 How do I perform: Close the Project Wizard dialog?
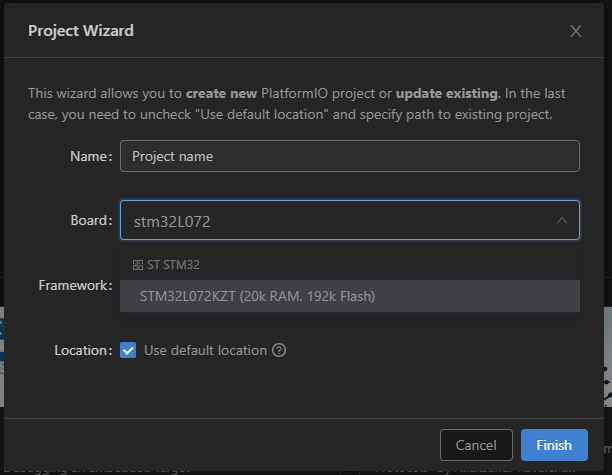(575, 31)
